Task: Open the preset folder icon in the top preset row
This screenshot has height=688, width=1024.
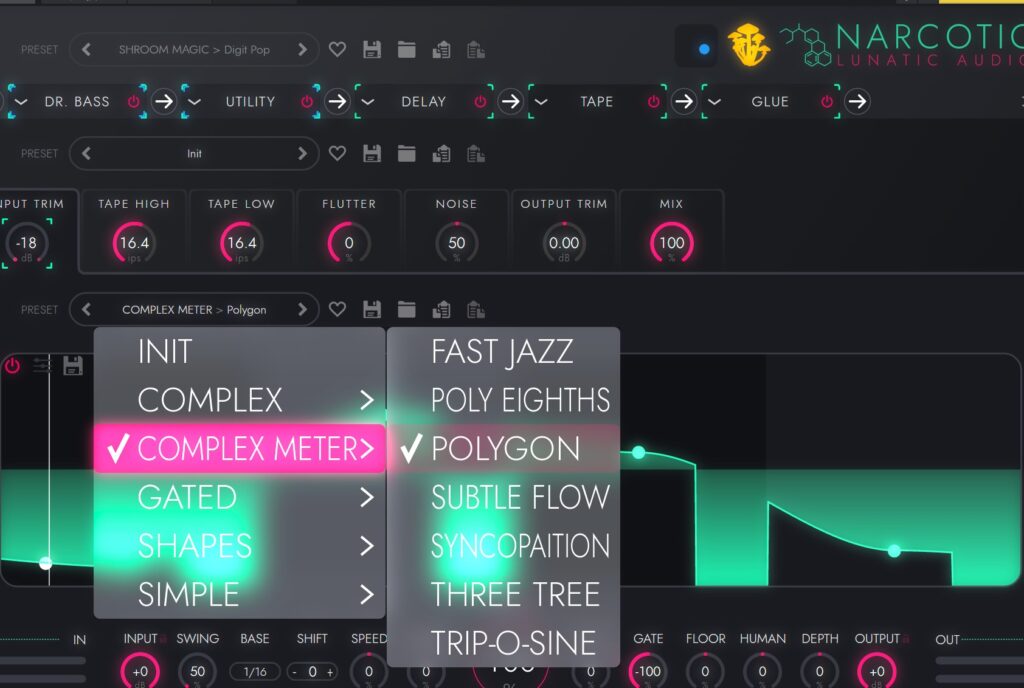Action: tap(406, 49)
